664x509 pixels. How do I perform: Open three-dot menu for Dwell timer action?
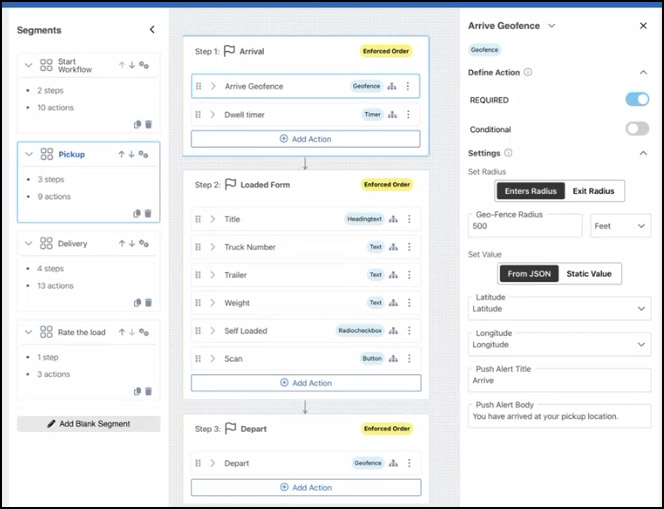pyautogui.click(x=408, y=115)
